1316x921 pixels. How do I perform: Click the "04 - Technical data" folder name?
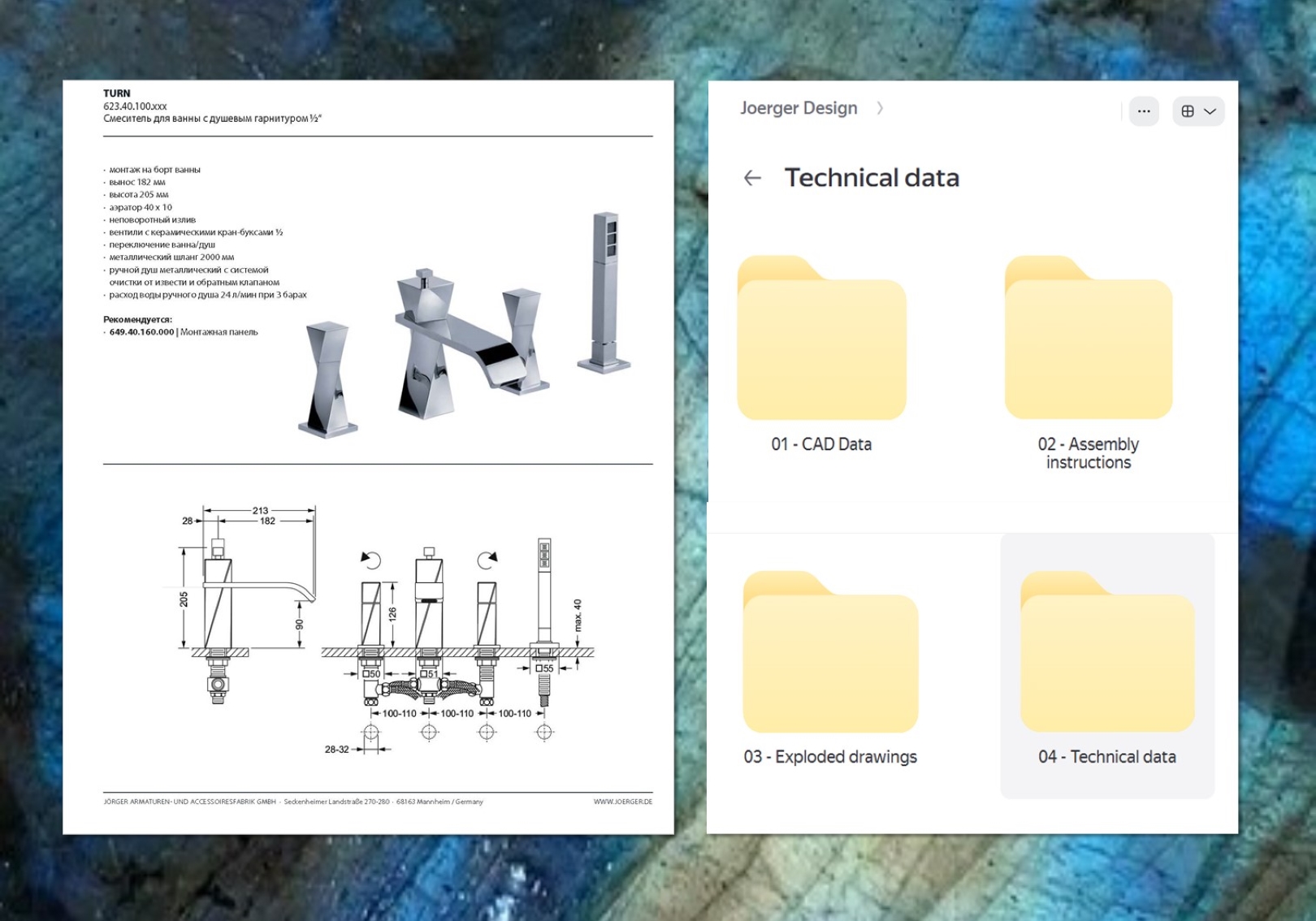click(x=1106, y=757)
